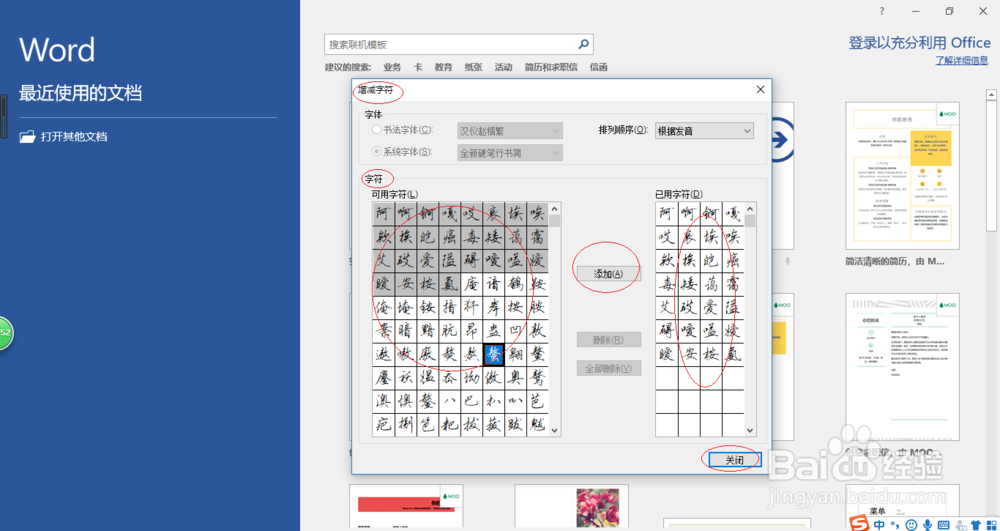The image size is (1000, 531).
Task: Choose the 简历和求职信 suggested search
Action: [551, 67]
